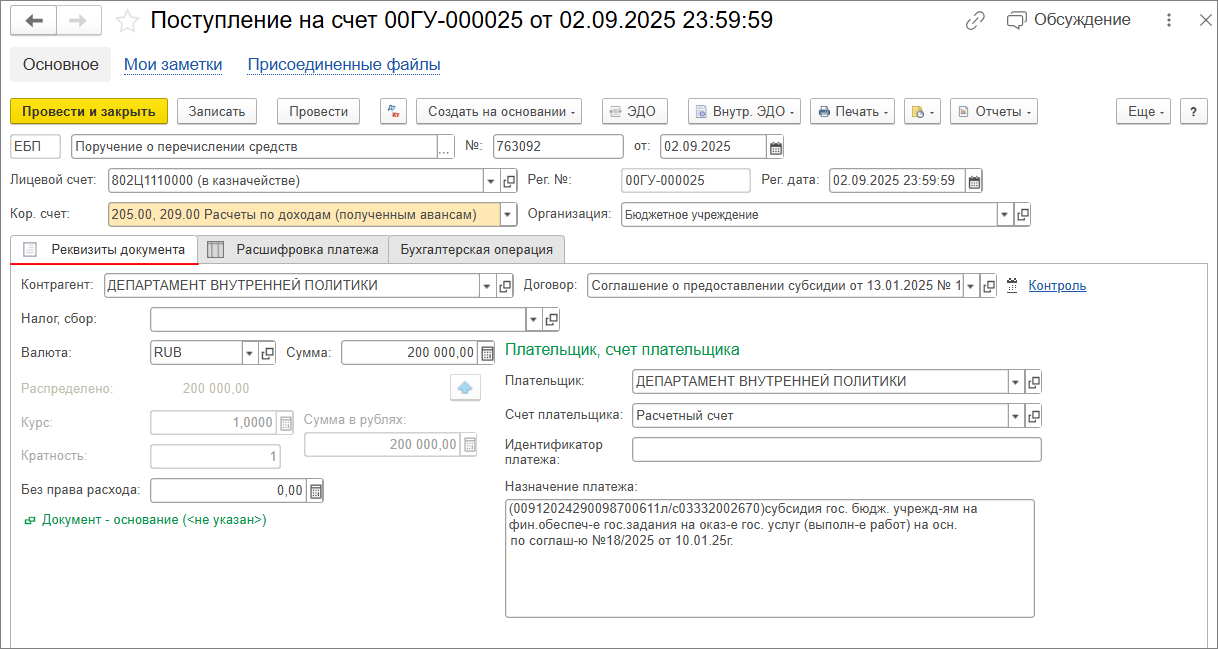Add document to favorites with star icon

click(127, 21)
